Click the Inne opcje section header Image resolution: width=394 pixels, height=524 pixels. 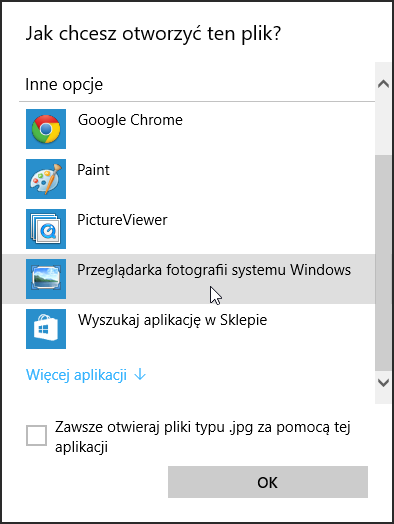[x=64, y=85]
